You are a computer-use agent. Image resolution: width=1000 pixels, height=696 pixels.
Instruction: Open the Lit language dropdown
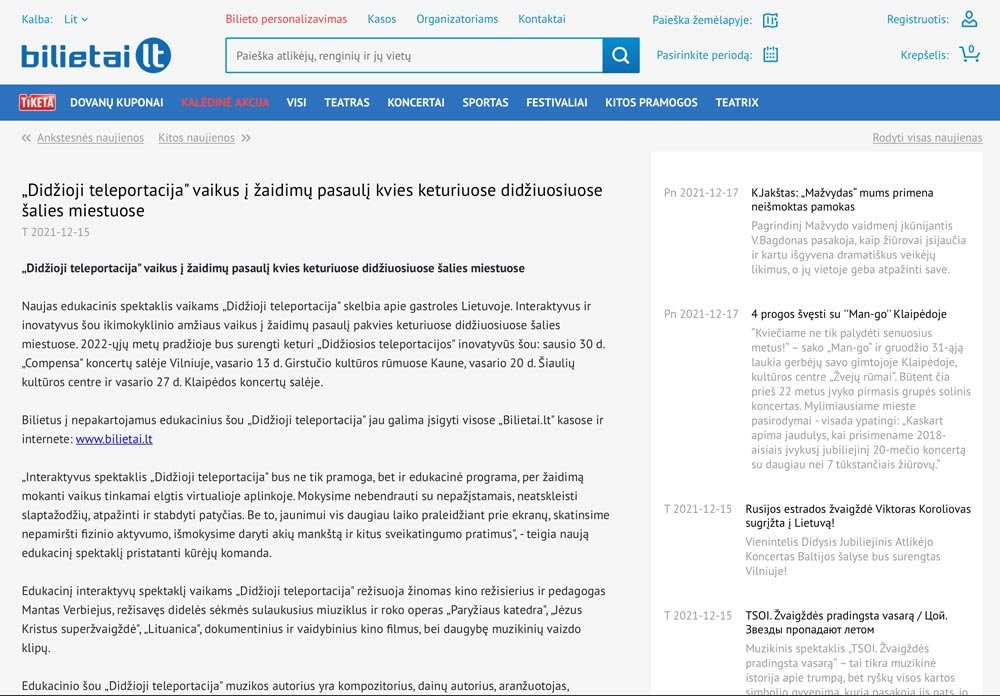tap(76, 19)
